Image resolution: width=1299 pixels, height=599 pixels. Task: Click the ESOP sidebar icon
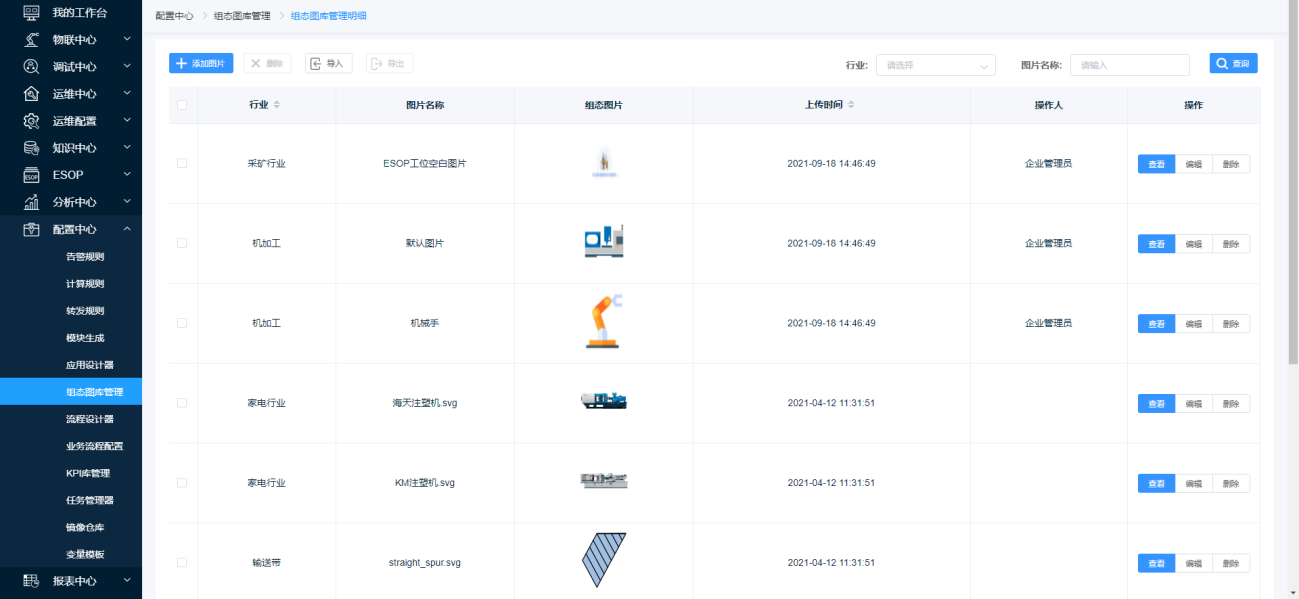point(31,175)
